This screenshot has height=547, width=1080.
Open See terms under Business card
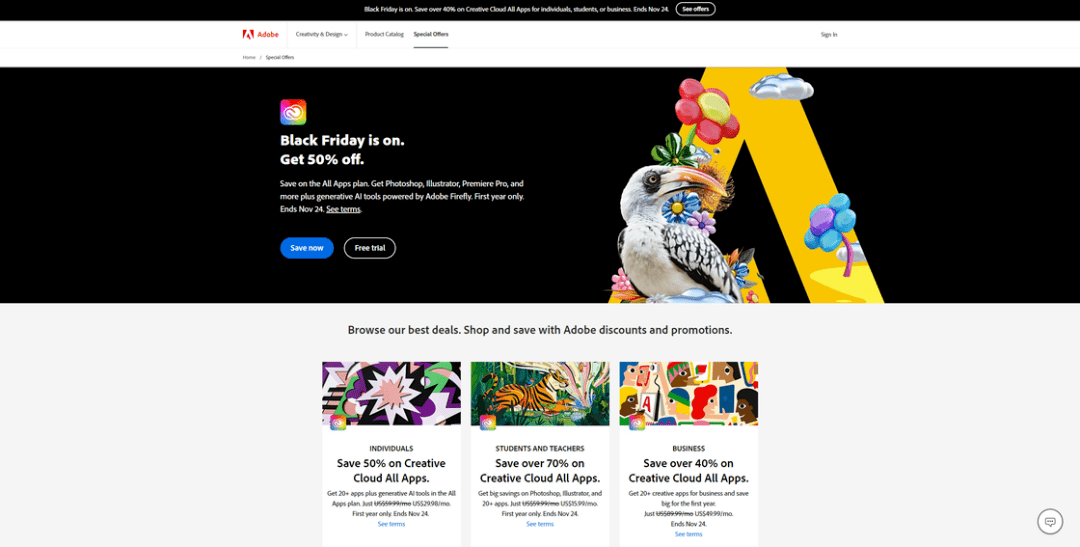689,535
